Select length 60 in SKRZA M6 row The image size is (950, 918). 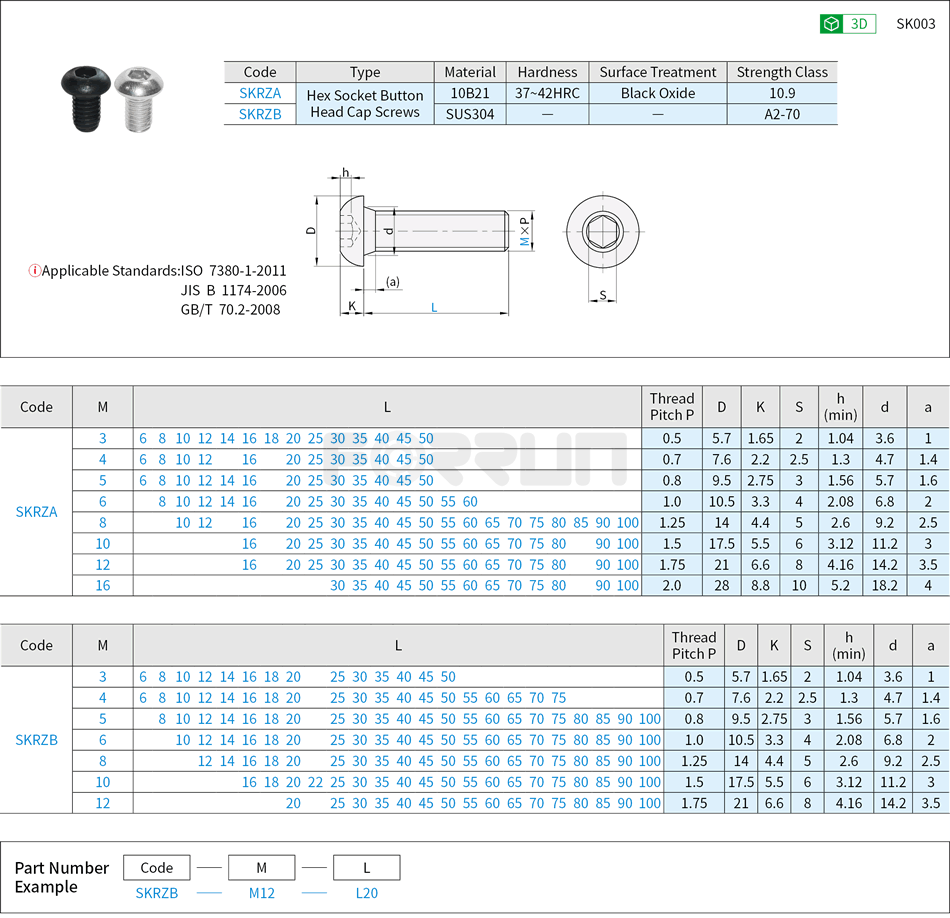point(470,501)
